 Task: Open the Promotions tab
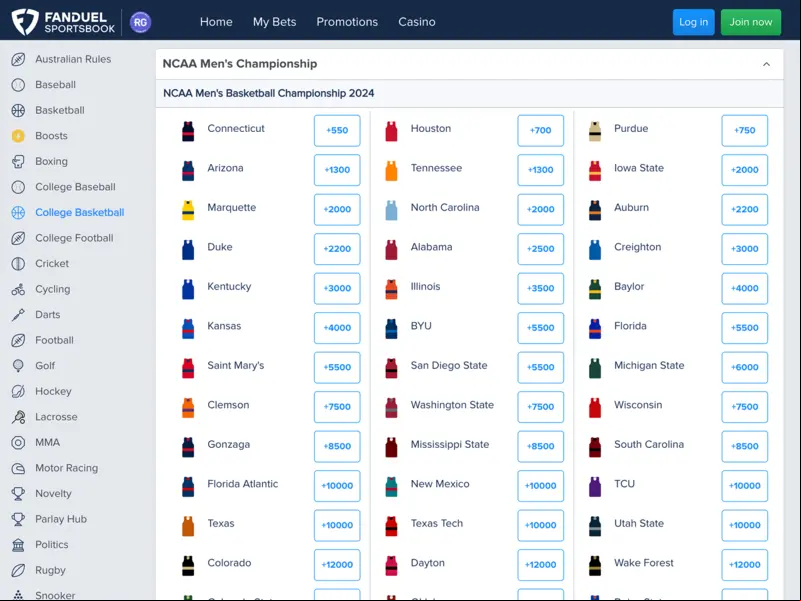tap(347, 22)
